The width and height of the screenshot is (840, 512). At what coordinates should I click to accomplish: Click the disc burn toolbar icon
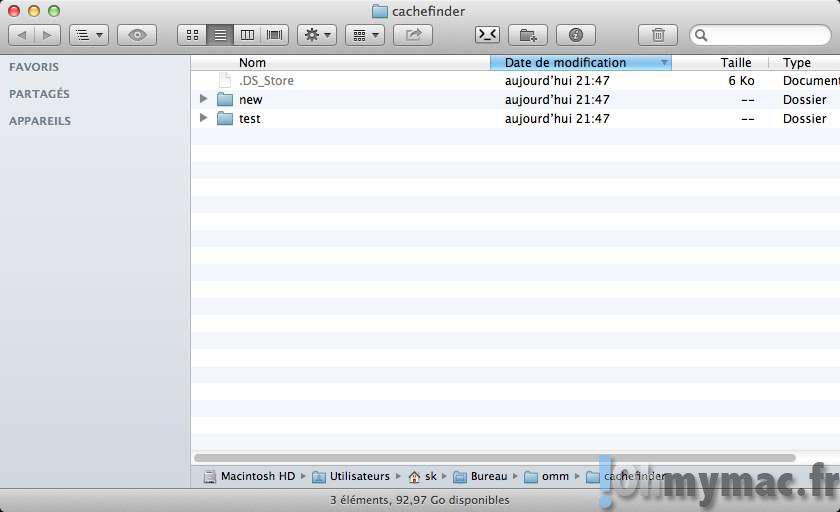(x=576, y=35)
